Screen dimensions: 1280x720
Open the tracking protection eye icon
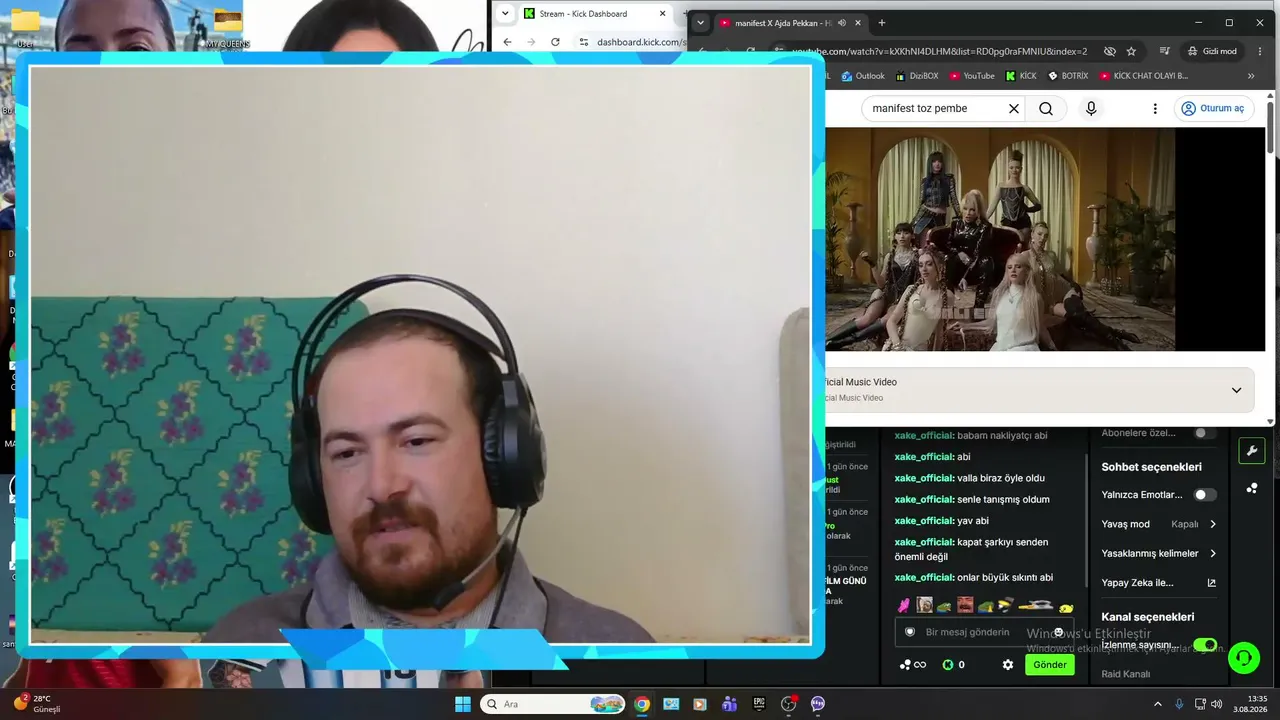1109,51
